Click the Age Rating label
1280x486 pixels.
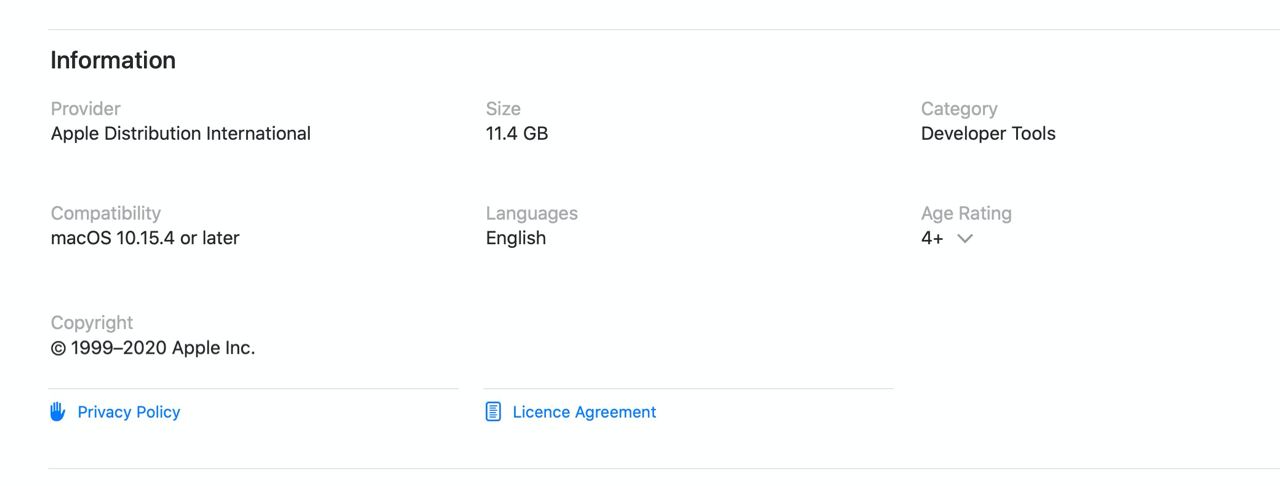click(x=966, y=213)
